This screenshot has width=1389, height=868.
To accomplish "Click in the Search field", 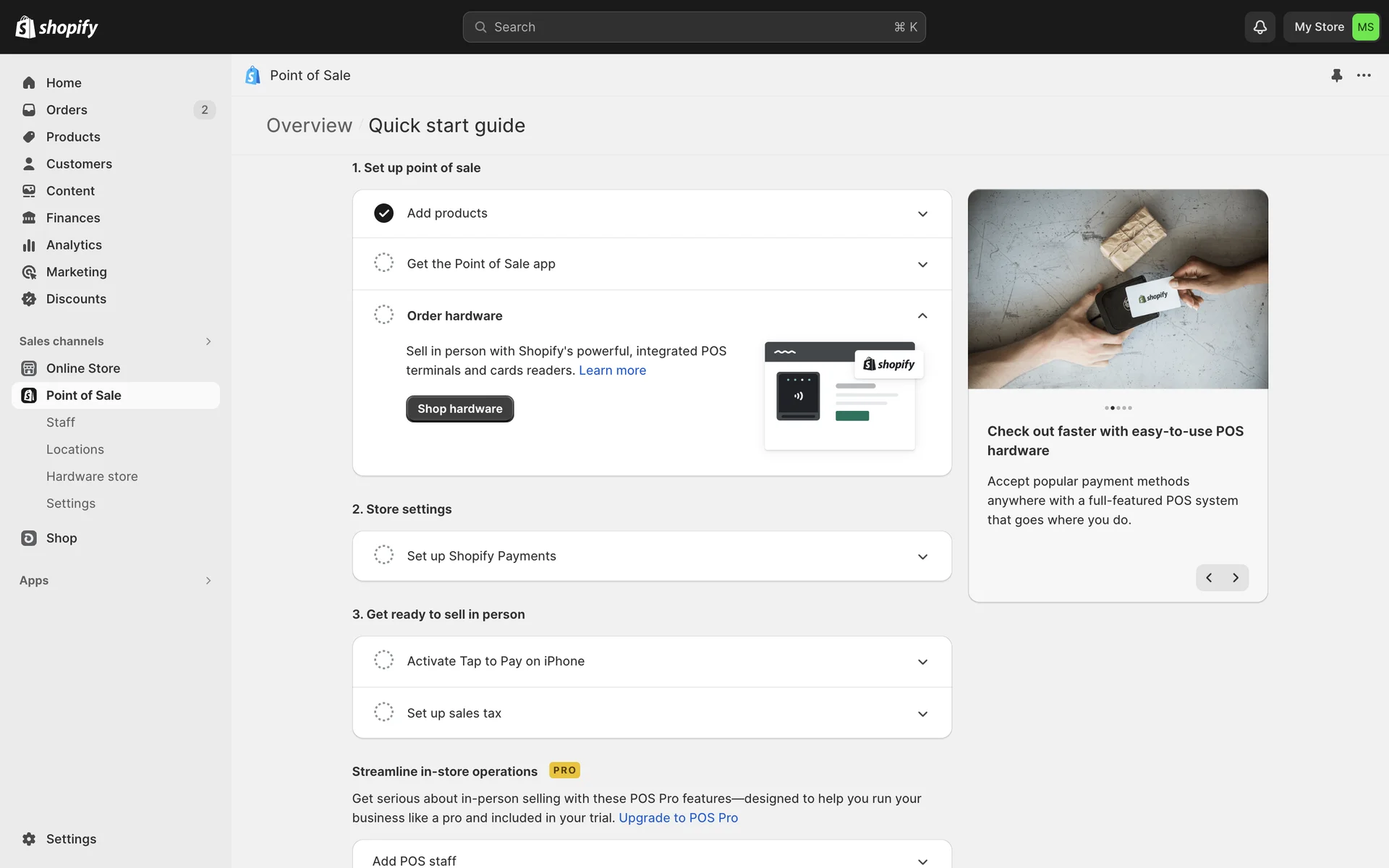I will click(x=693, y=27).
